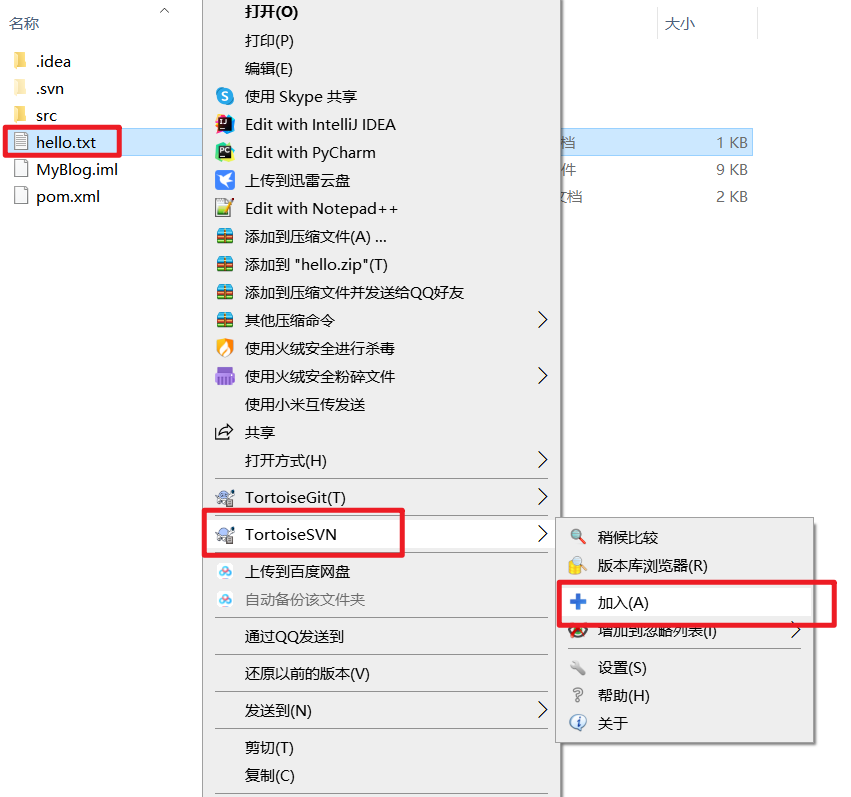Expand the 打开方式(H) submenu arrow
The height and width of the screenshot is (797, 851).
pyautogui.click(x=542, y=460)
